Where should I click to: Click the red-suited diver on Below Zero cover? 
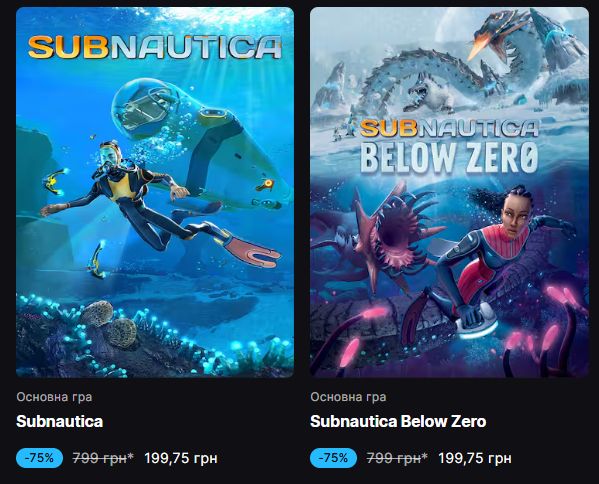(497, 260)
